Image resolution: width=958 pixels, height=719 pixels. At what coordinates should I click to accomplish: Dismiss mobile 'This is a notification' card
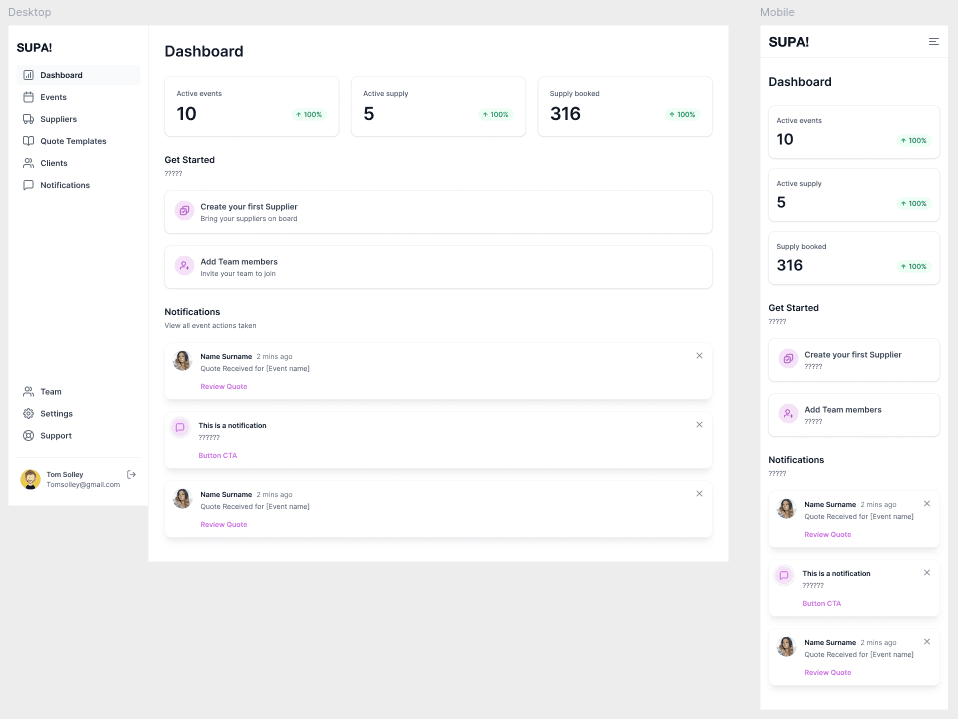pos(927,572)
